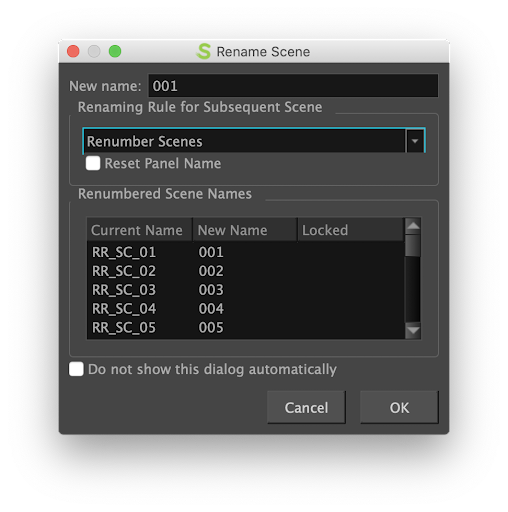The width and height of the screenshot is (508, 512).
Task: Click the New Name column header
Action: (245, 230)
